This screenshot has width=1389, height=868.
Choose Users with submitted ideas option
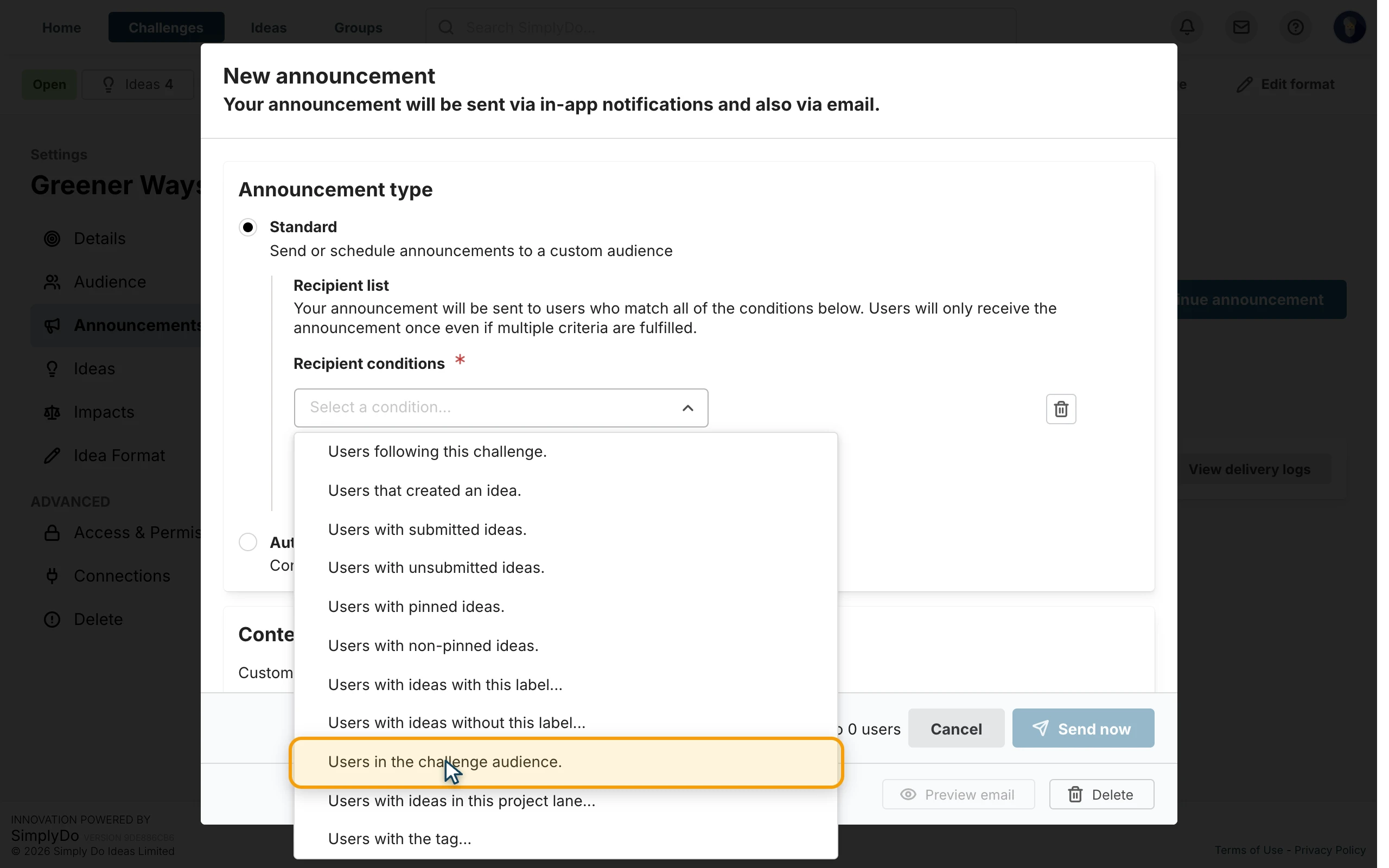(x=565, y=529)
